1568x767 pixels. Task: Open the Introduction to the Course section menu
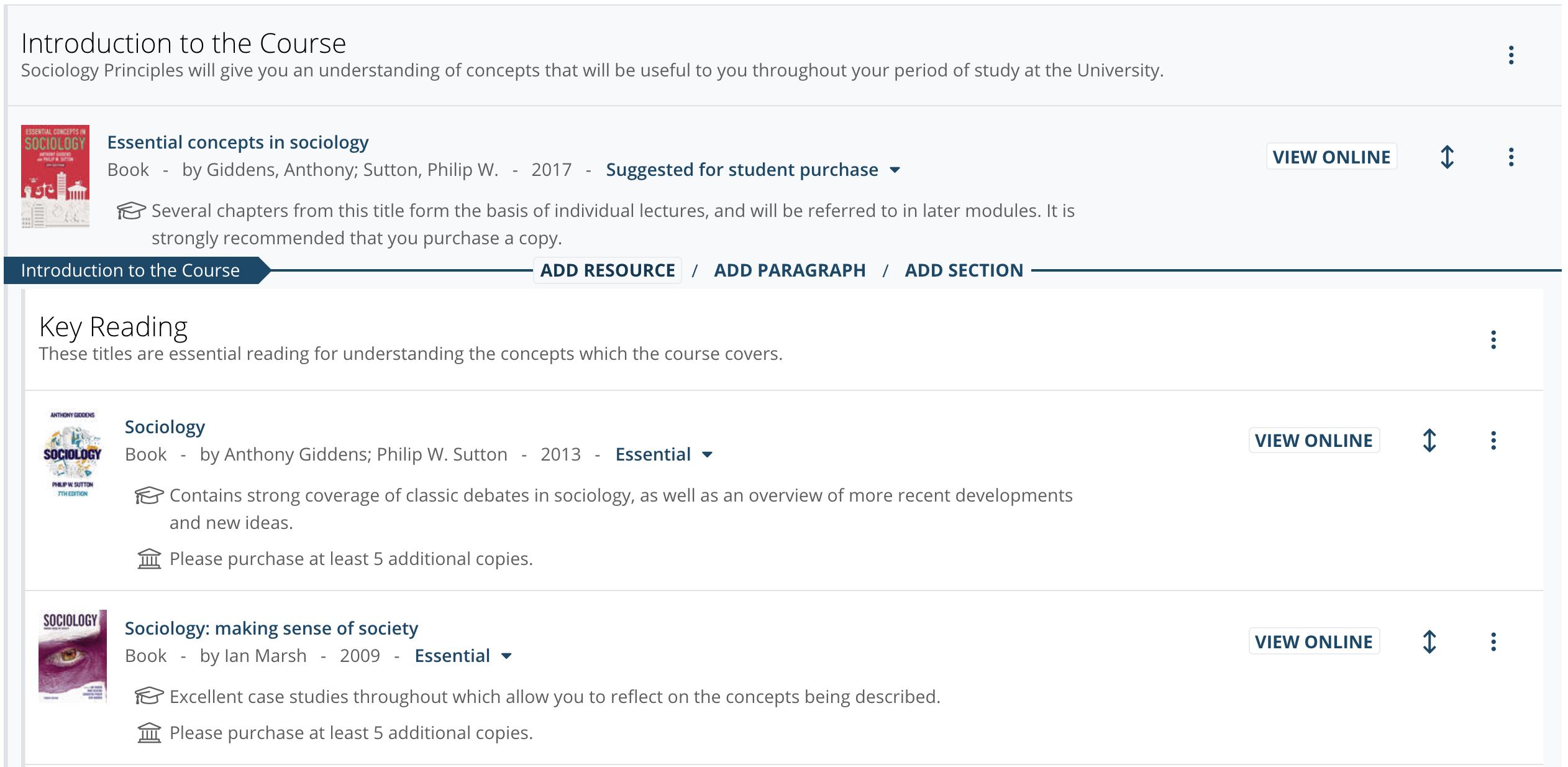(1511, 55)
